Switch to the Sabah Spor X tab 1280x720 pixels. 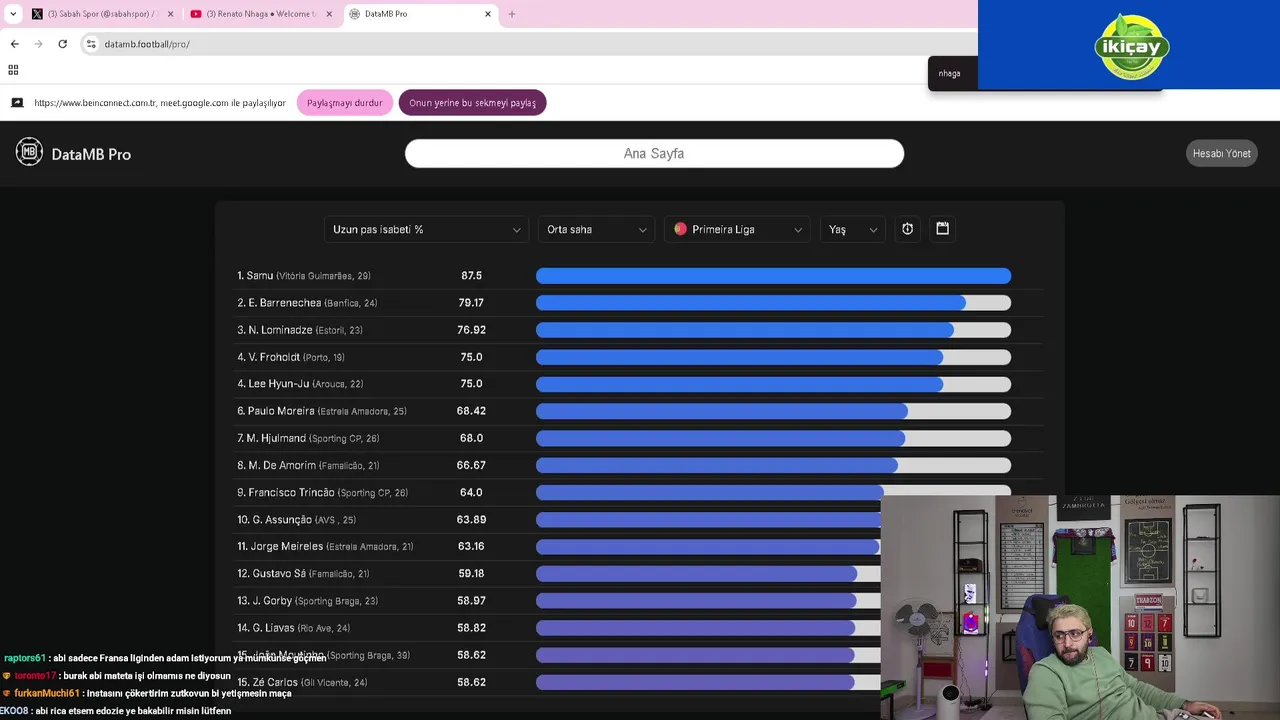[102, 14]
